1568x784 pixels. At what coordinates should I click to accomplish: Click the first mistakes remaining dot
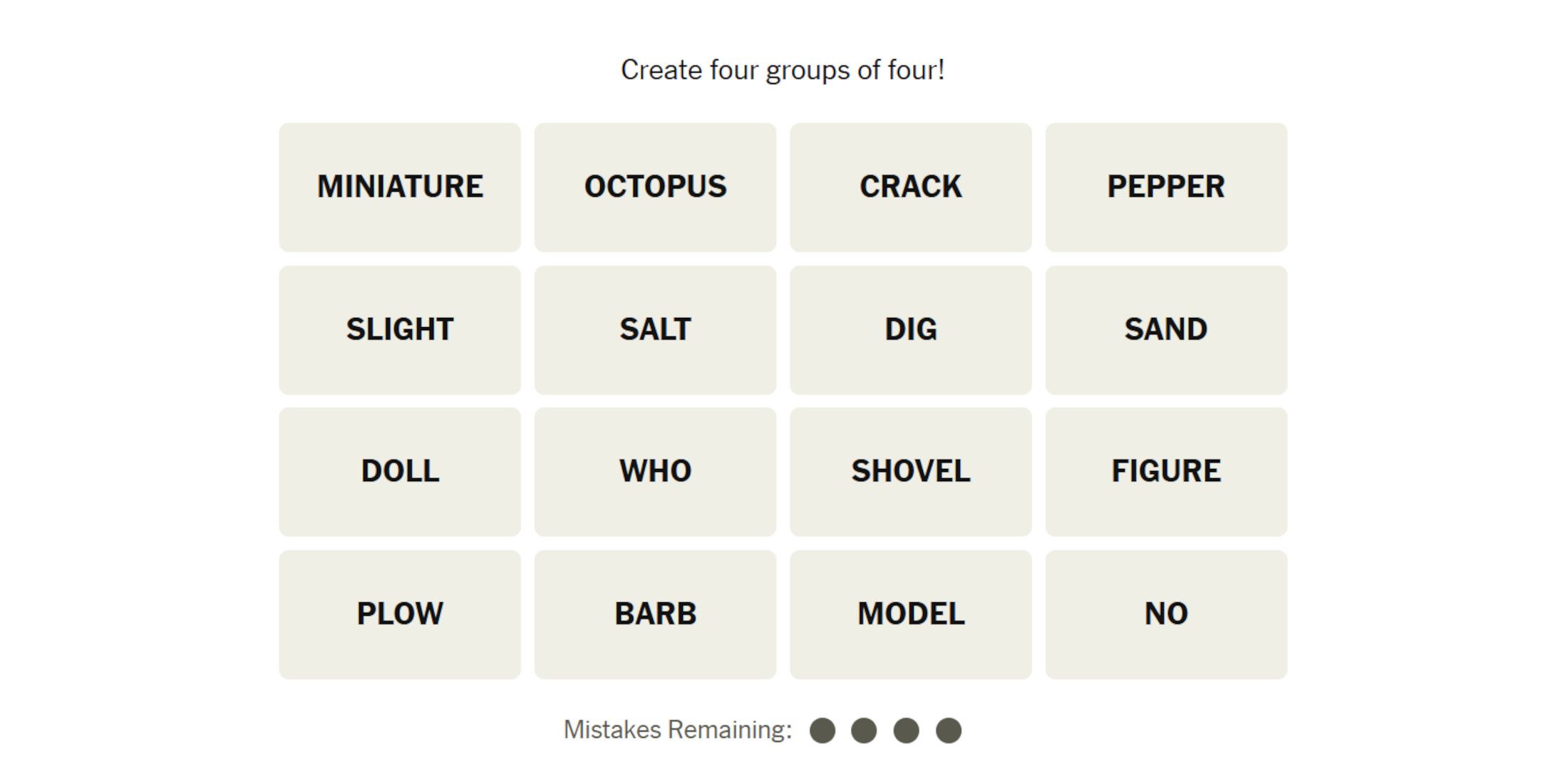pos(822,731)
